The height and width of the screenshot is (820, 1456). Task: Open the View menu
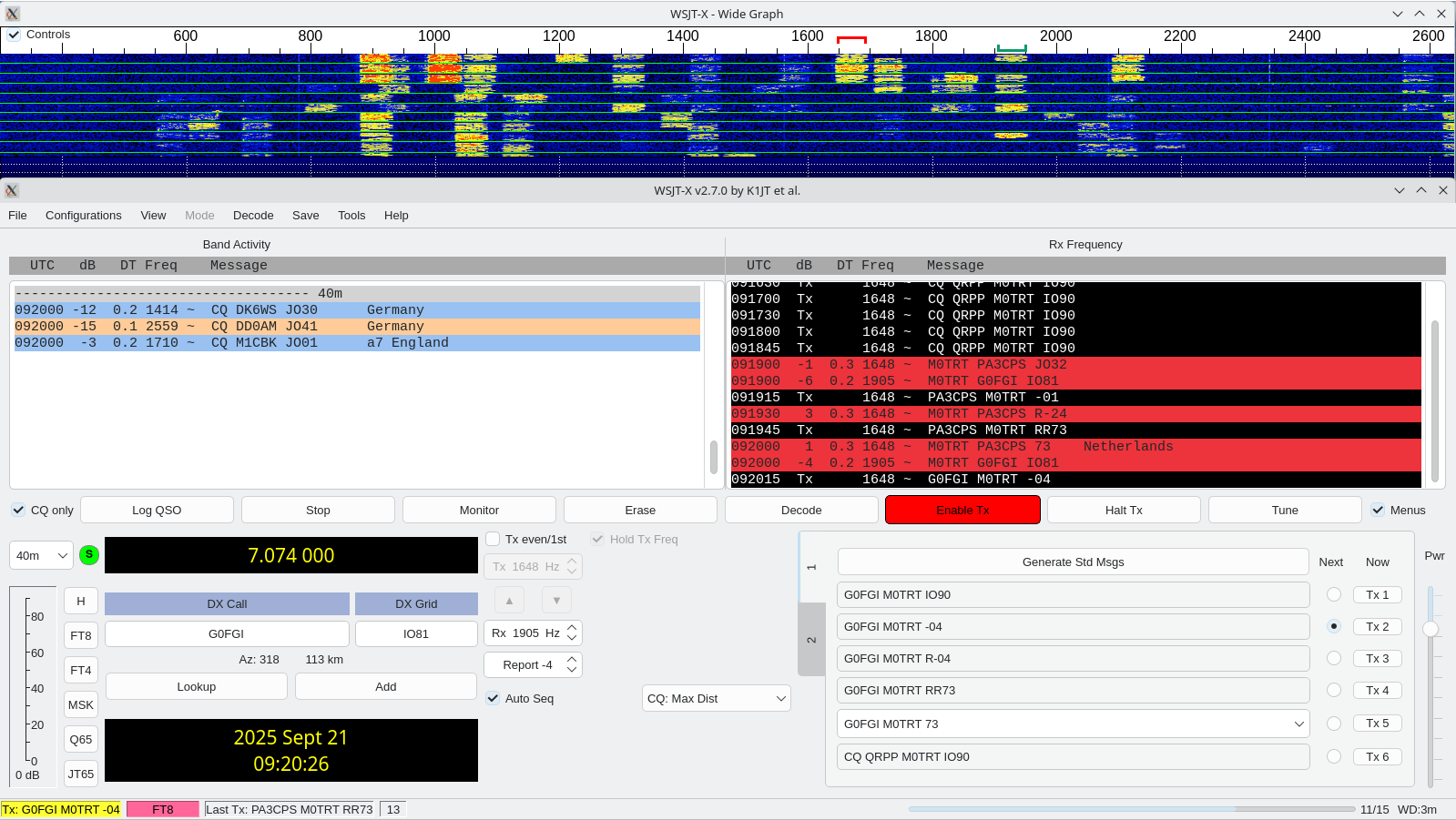click(x=153, y=215)
